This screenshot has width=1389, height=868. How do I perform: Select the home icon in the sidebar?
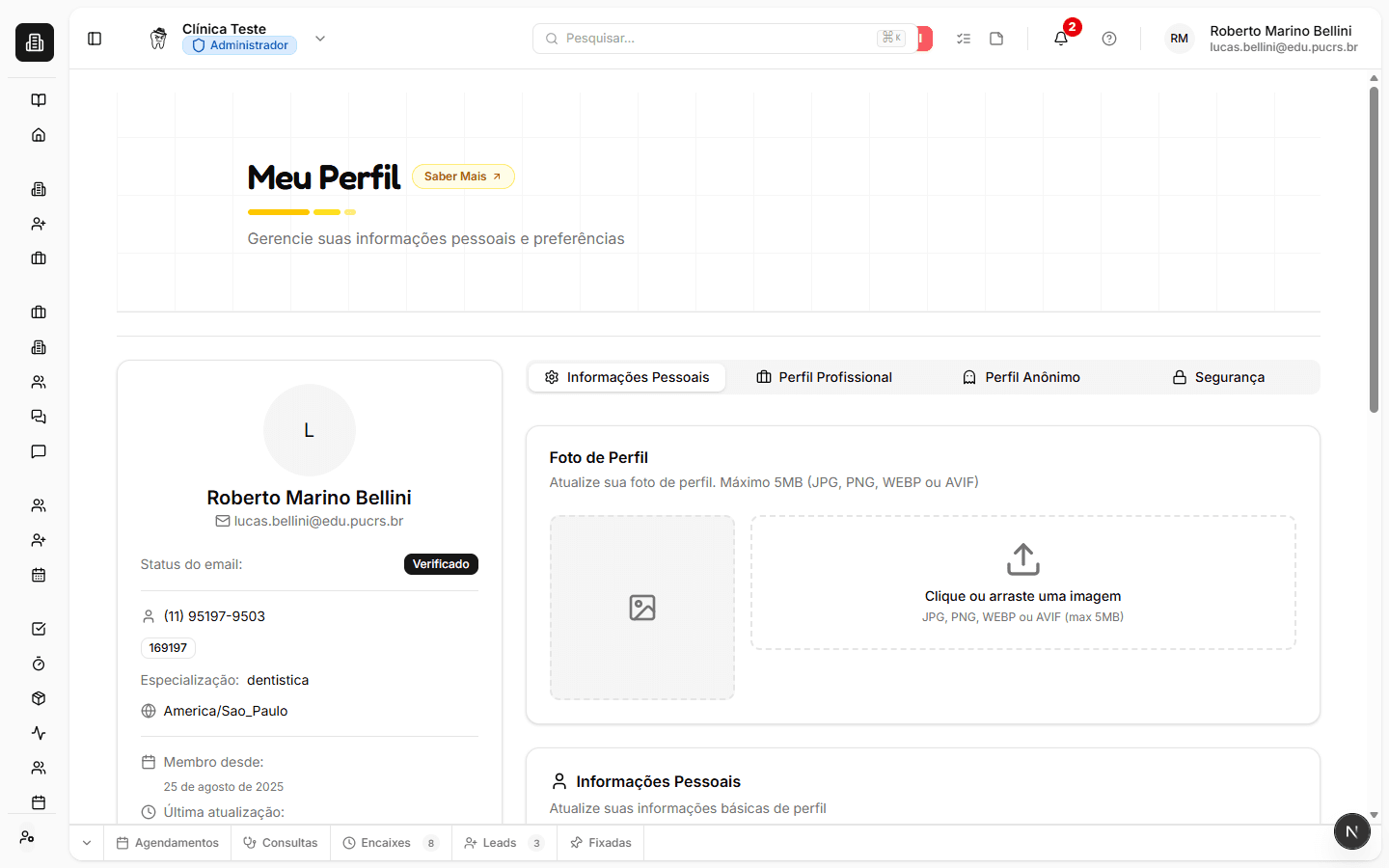pos(38,134)
